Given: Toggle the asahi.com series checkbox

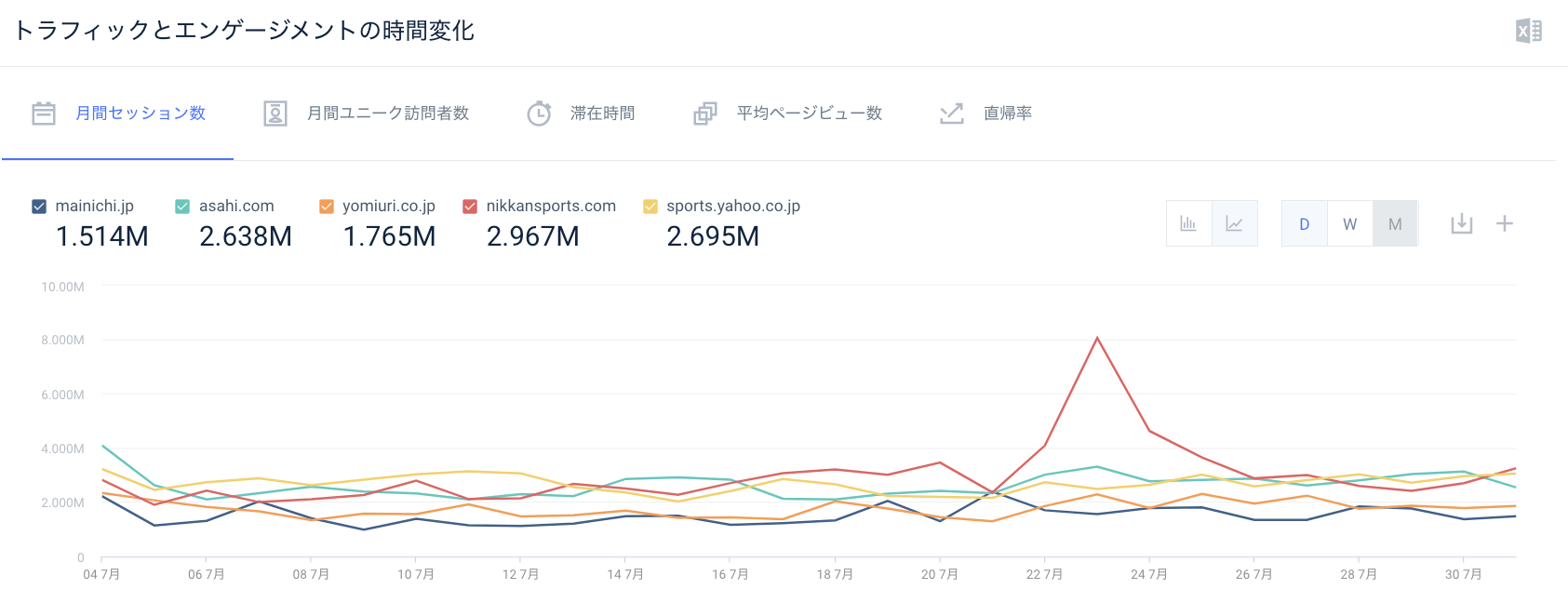Looking at the screenshot, I should (182, 207).
